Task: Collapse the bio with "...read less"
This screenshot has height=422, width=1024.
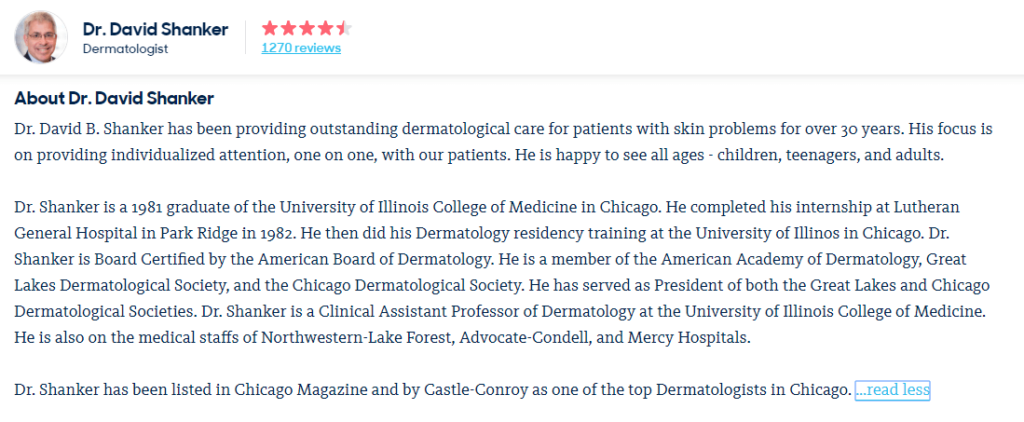Action: coord(892,390)
